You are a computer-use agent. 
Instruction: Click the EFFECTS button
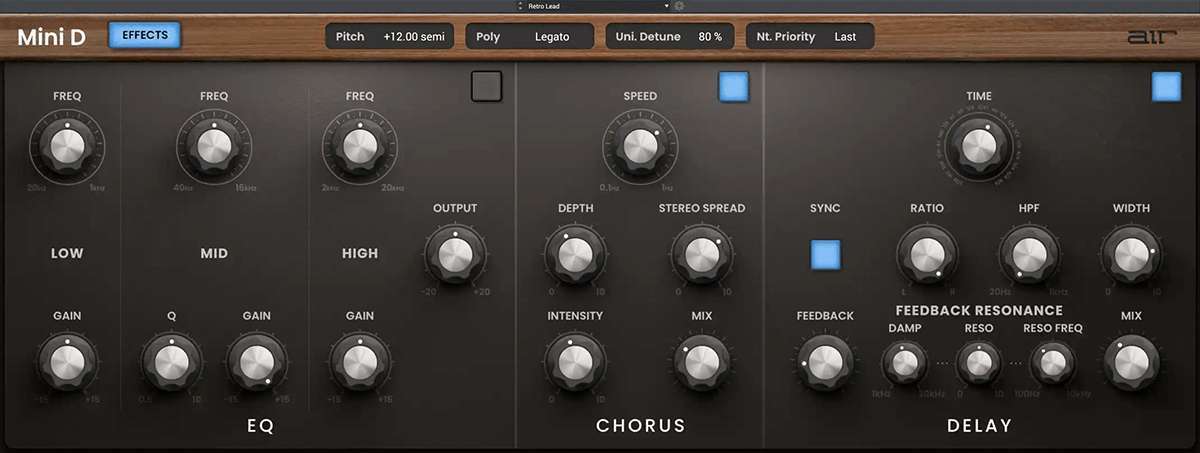pos(145,36)
